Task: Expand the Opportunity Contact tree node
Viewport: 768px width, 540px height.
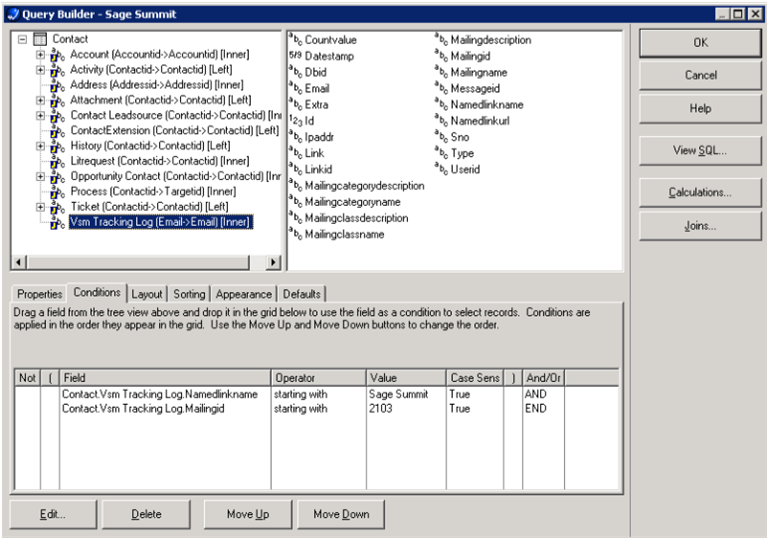Action: 40,176
